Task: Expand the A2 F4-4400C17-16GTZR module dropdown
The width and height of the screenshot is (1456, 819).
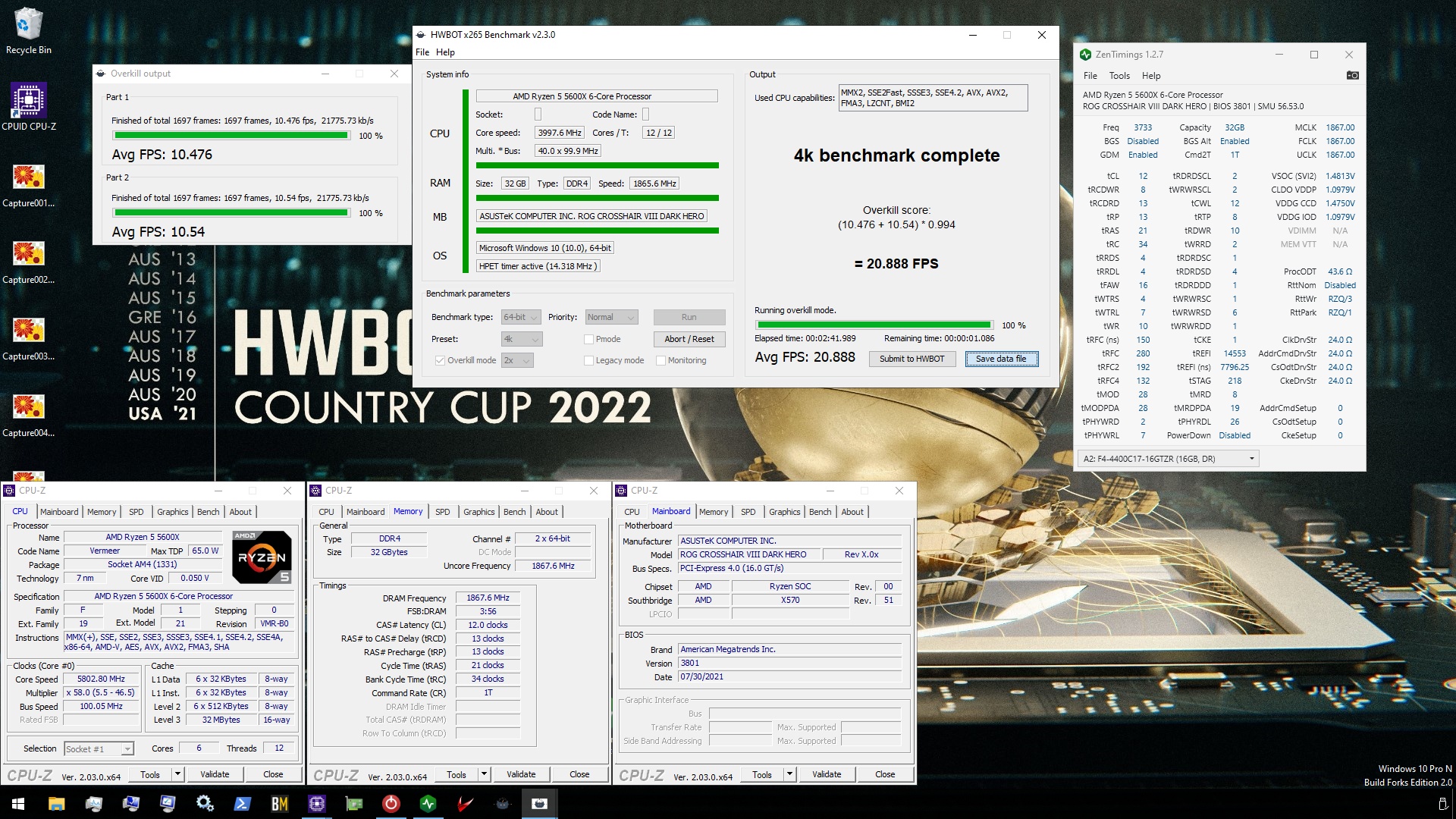Action: pos(1169,459)
